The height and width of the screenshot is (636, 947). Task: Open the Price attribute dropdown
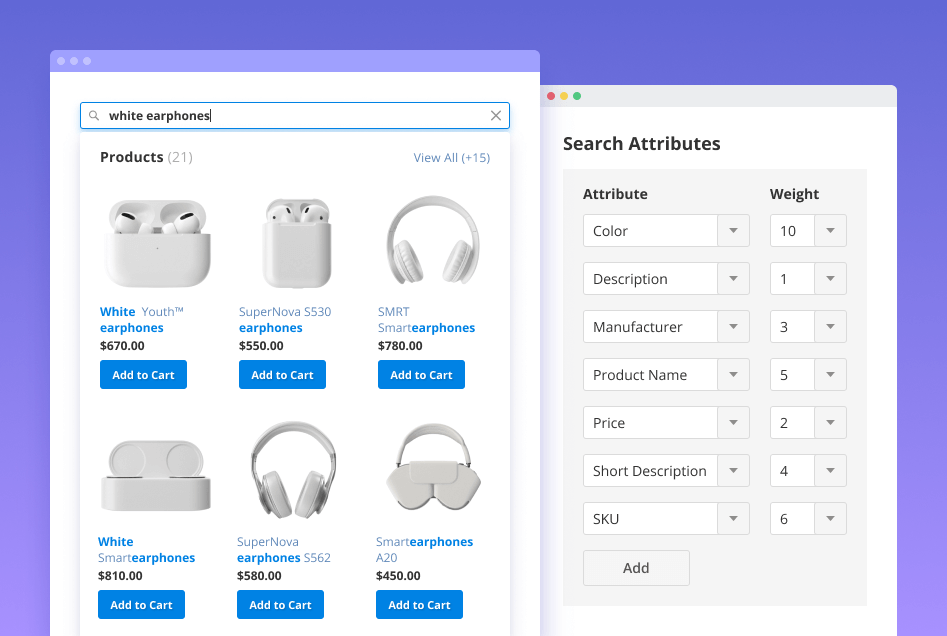[733, 422]
